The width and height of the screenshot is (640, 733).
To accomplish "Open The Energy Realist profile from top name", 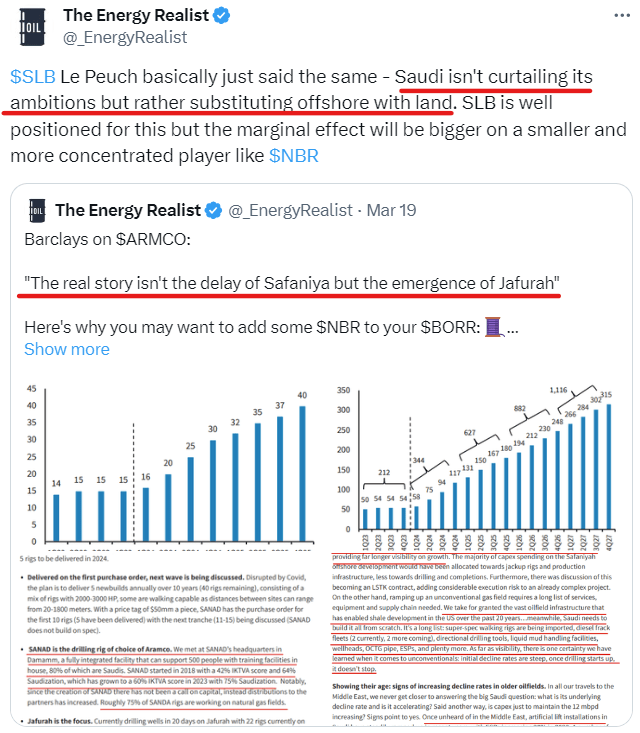I will tap(135, 16).
